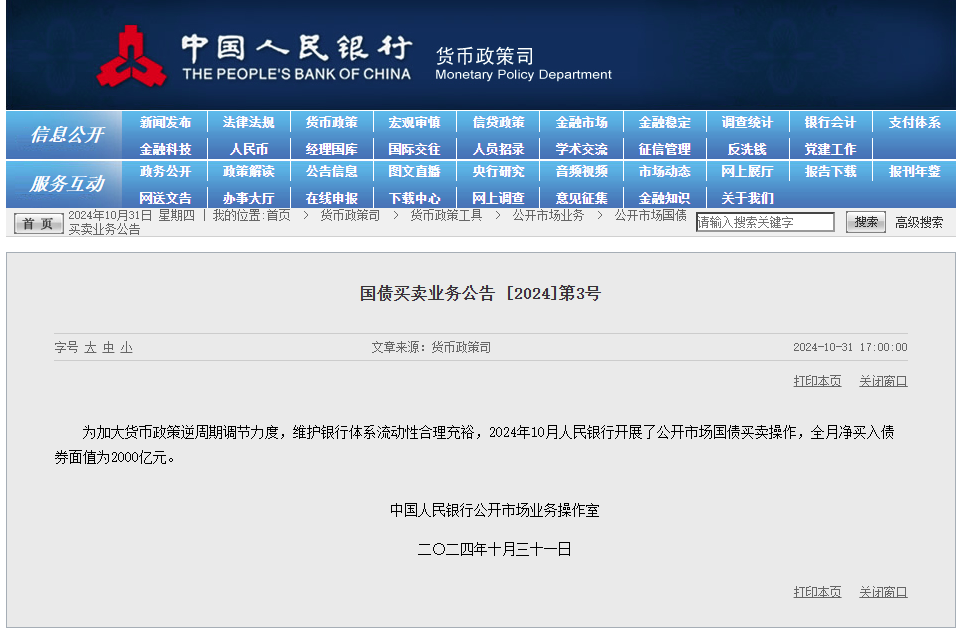This screenshot has width=962, height=638.
Task: Open the 新闻发布 menu item
Action: click(x=165, y=122)
